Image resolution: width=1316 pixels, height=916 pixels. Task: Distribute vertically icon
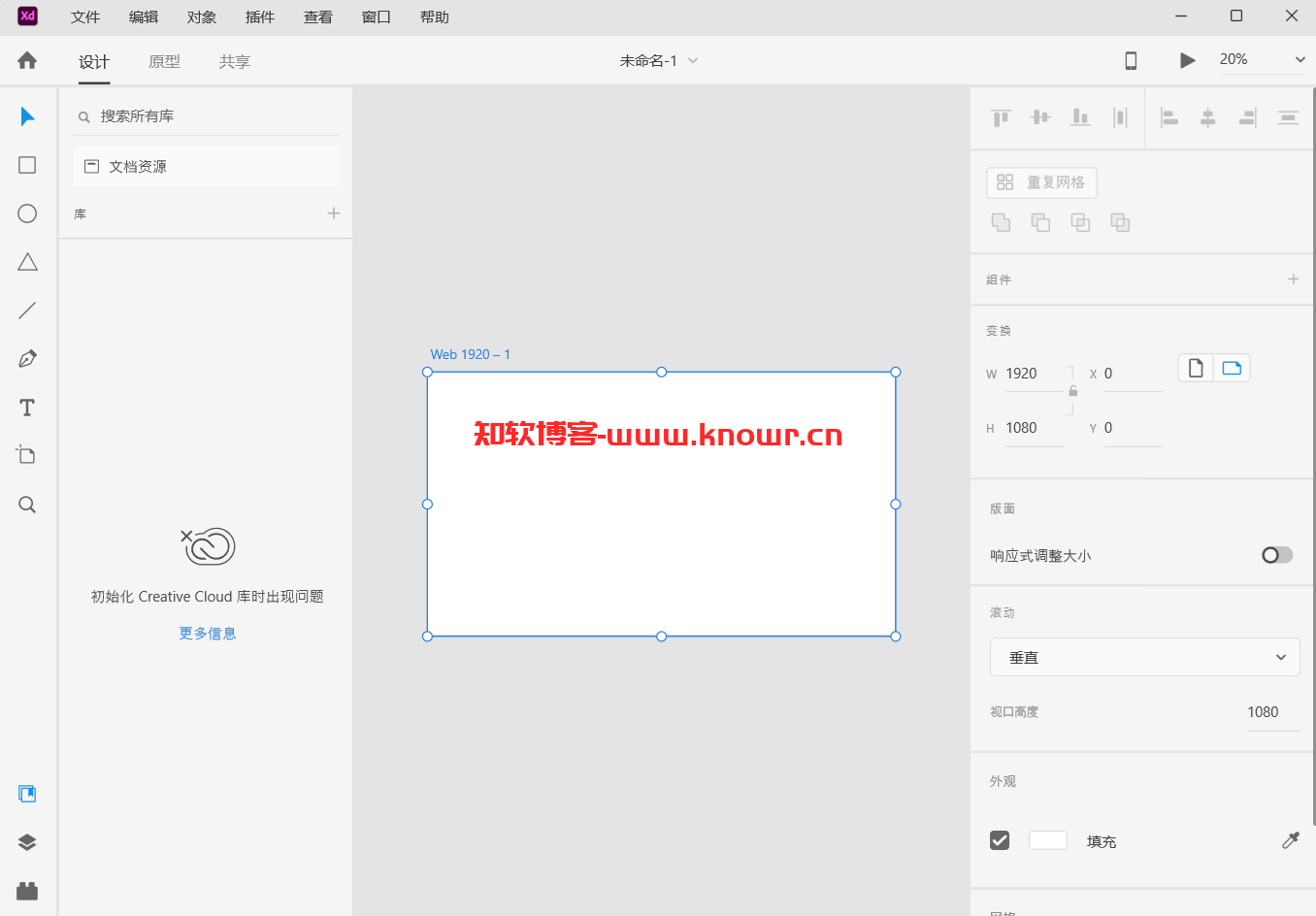tap(1288, 117)
